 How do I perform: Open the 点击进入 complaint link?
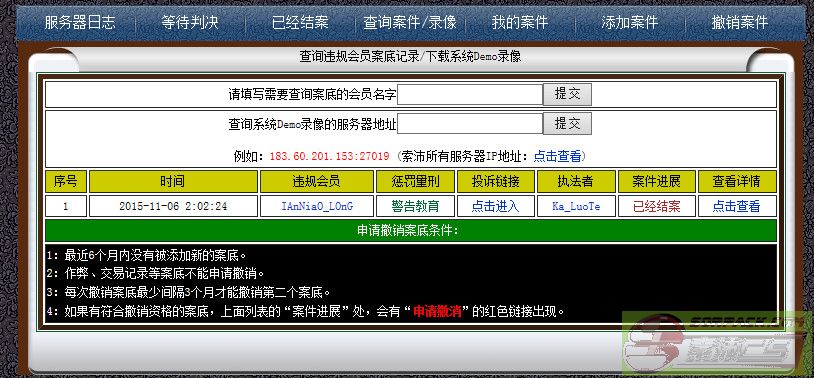coord(495,206)
